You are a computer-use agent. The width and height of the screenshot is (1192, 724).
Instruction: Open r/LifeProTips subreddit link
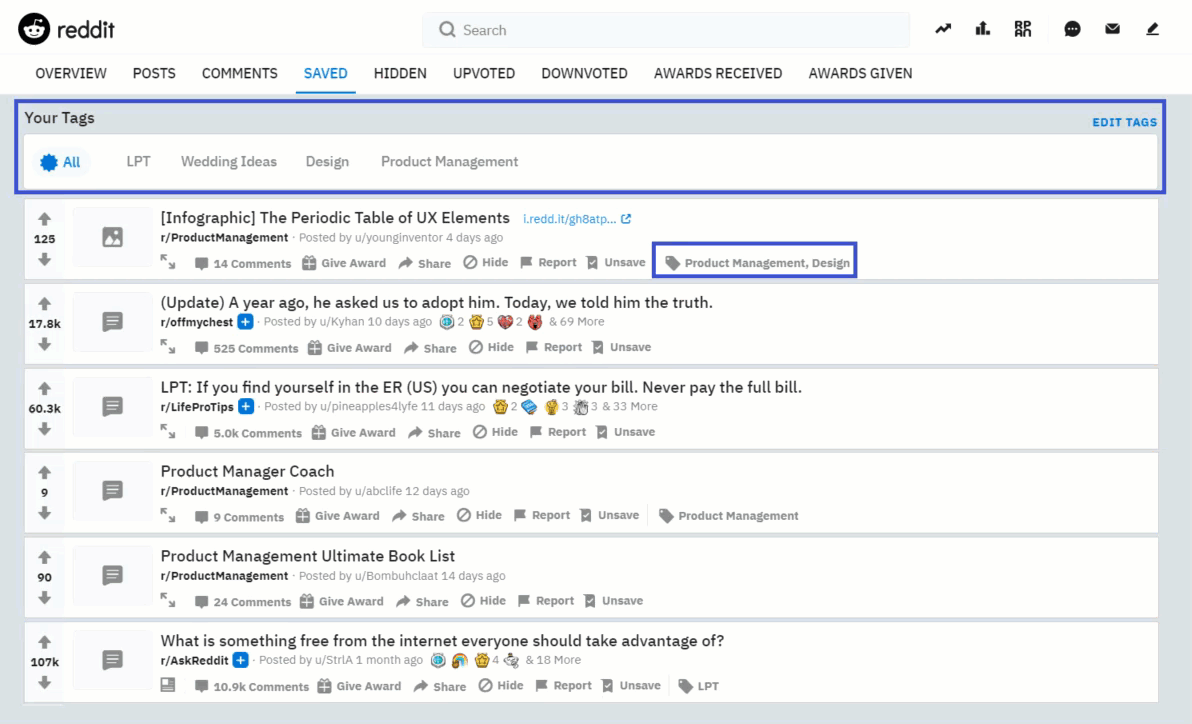point(197,407)
